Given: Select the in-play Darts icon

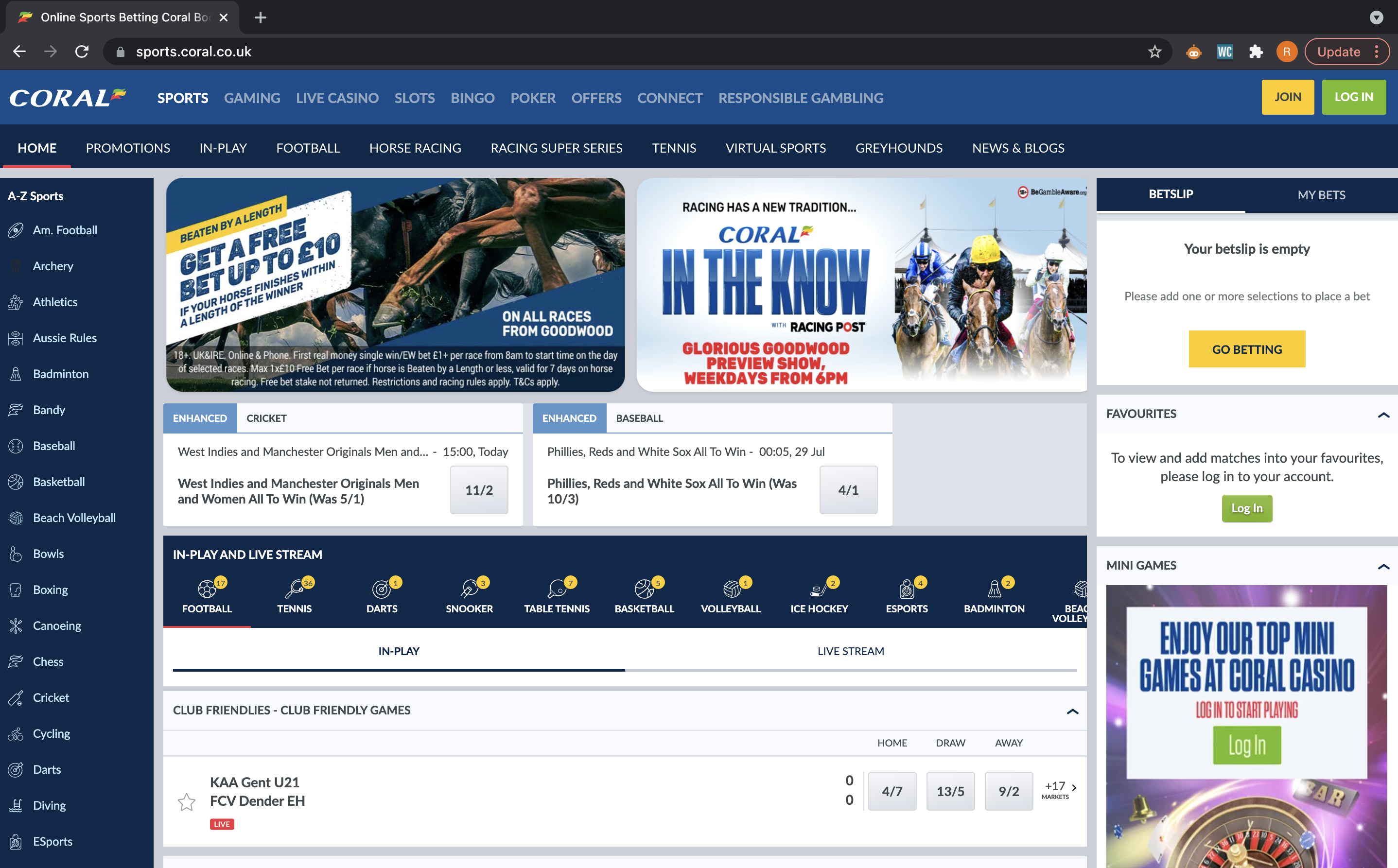Looking at the screenshot, I should coord(381,589).
